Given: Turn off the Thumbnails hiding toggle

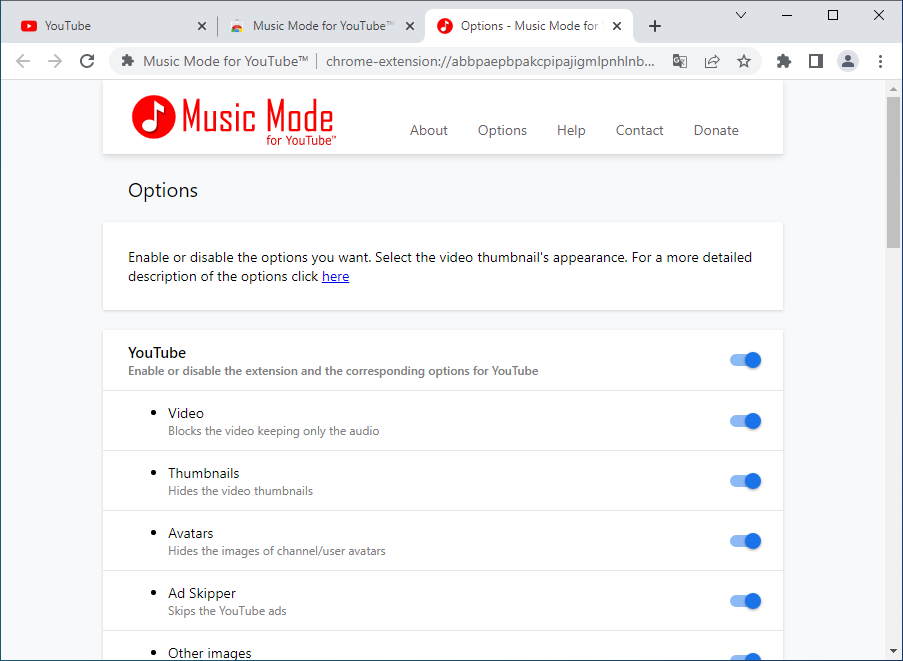Looking at the screenshot, I should point(746,481).
